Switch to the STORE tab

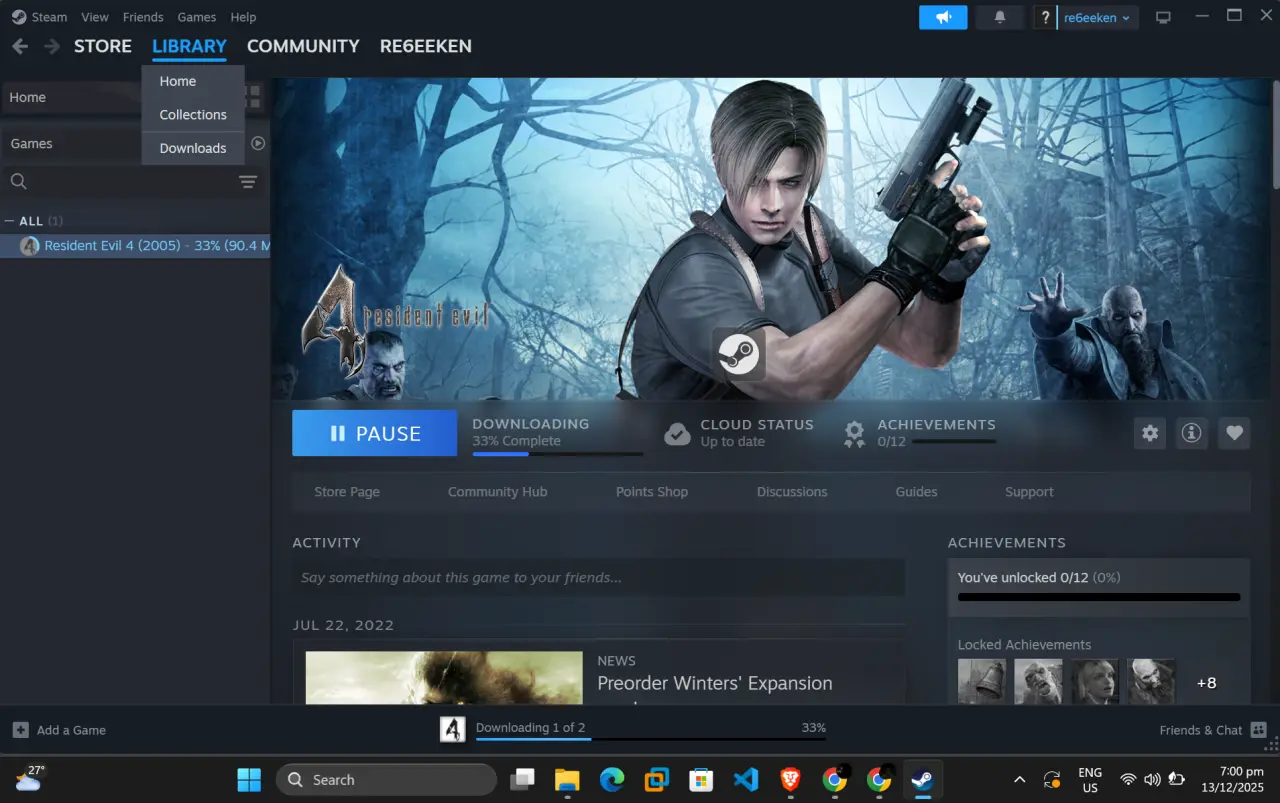click(103, 46)
